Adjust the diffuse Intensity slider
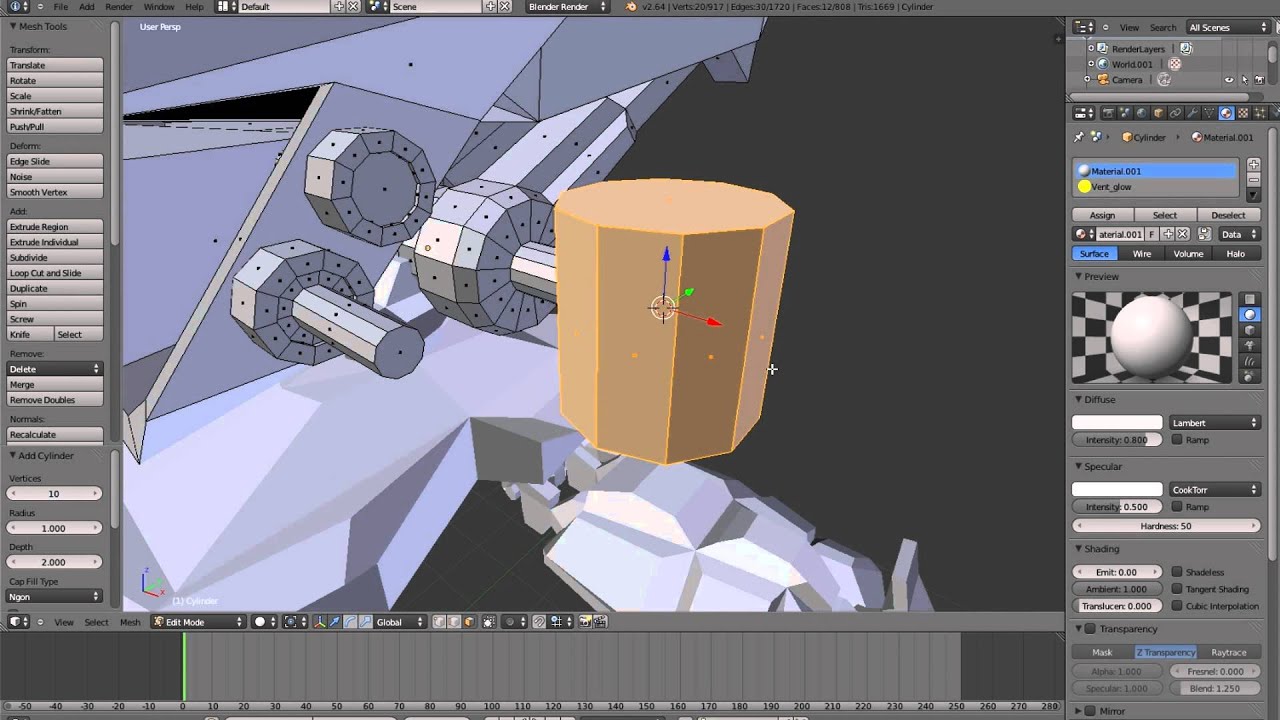This screenshot has height=720, width=1280. (x=1117, y=440)
